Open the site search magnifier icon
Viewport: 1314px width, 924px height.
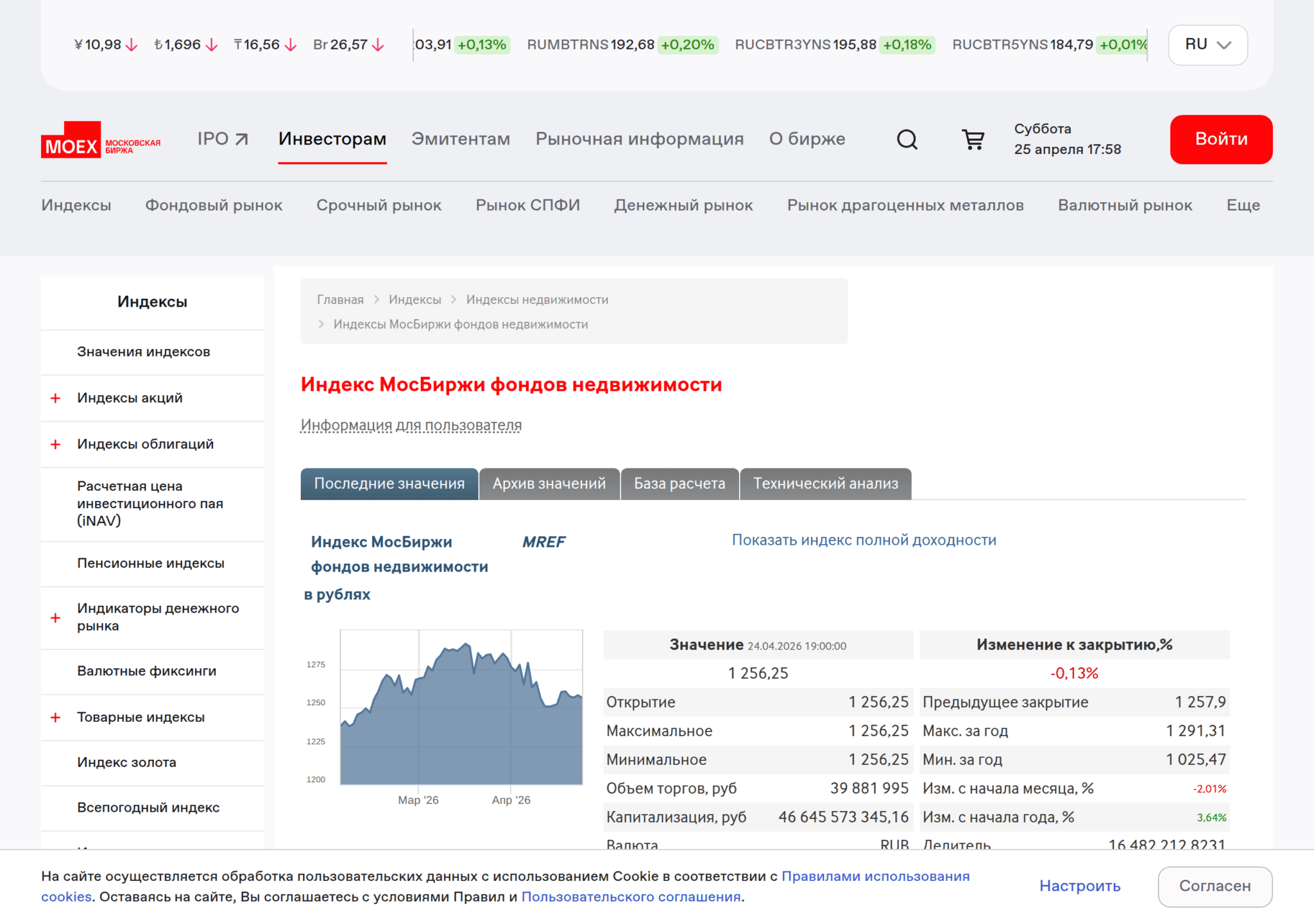pyautogui.click(x=907, y=139)
